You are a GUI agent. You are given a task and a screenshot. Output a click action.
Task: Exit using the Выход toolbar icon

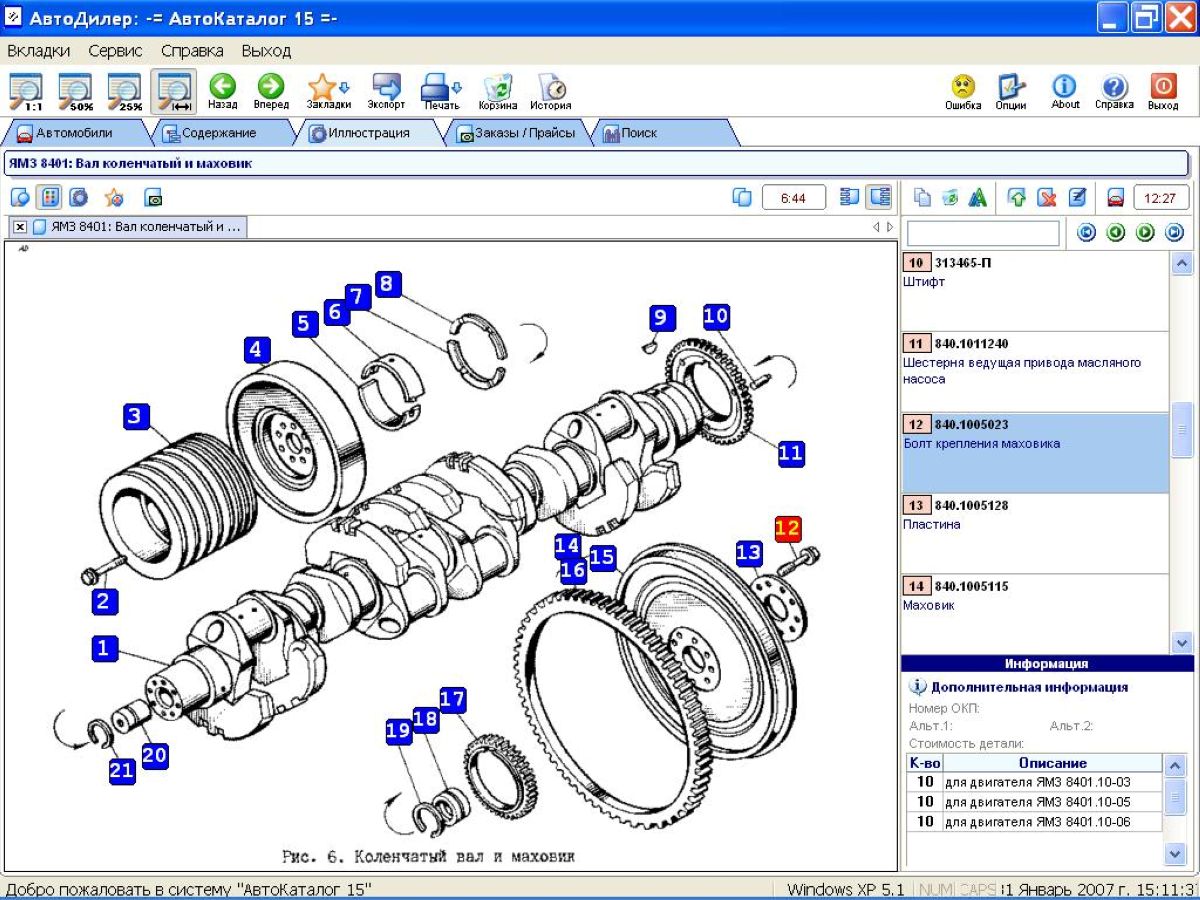tap(1163, 92)
